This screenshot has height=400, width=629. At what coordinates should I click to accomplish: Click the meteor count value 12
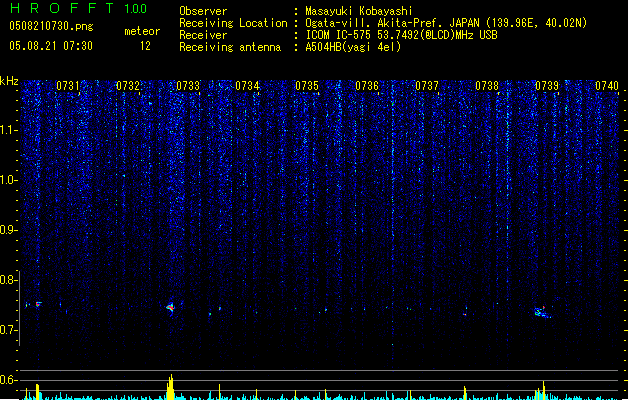145,46
